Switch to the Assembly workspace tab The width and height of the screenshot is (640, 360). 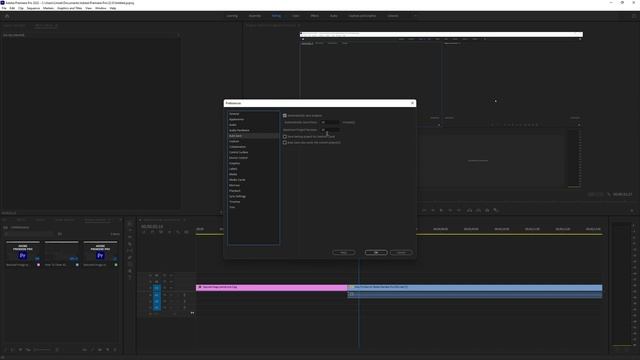pyautogui.click(x=255, y=16)
